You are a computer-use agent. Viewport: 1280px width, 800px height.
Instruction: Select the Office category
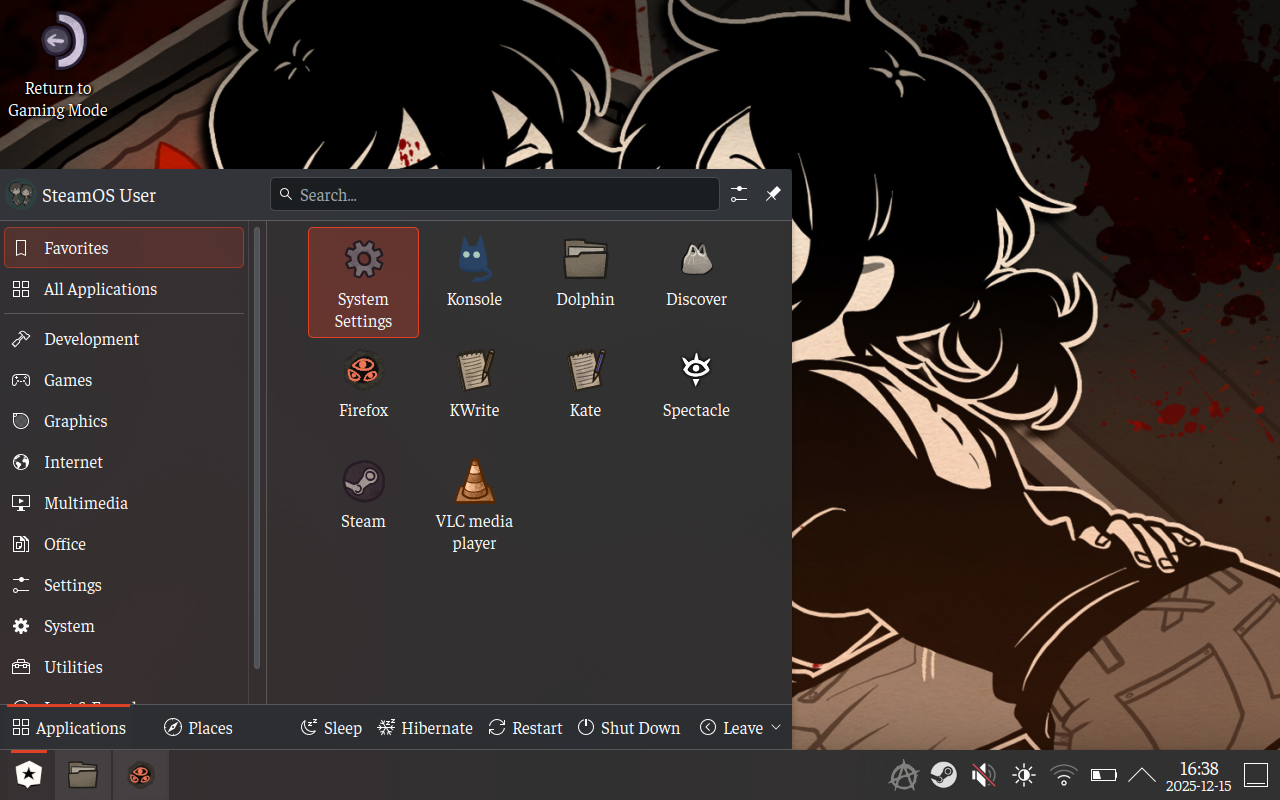tap(124, 544)
